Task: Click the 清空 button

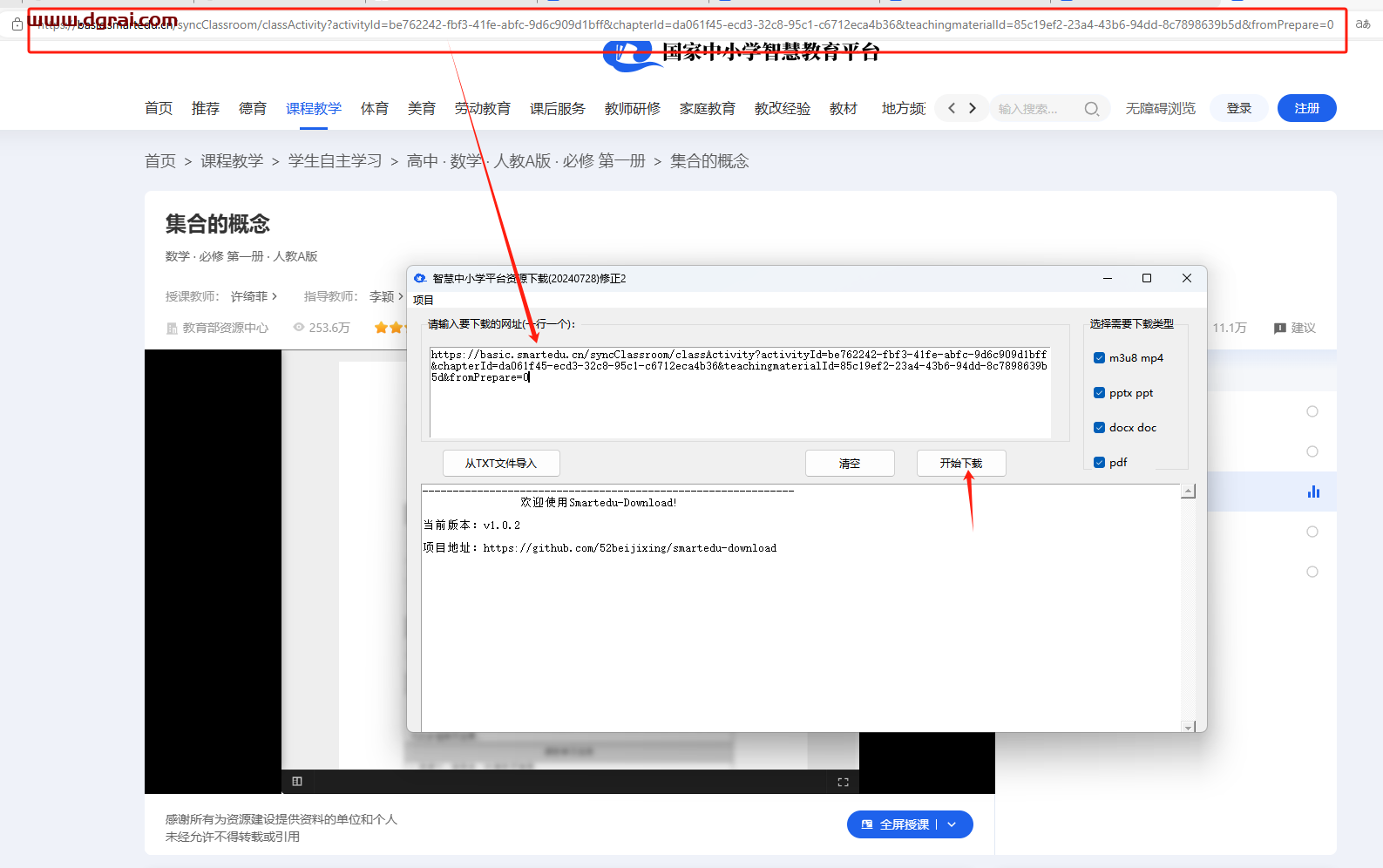Action: coord(850,463)
